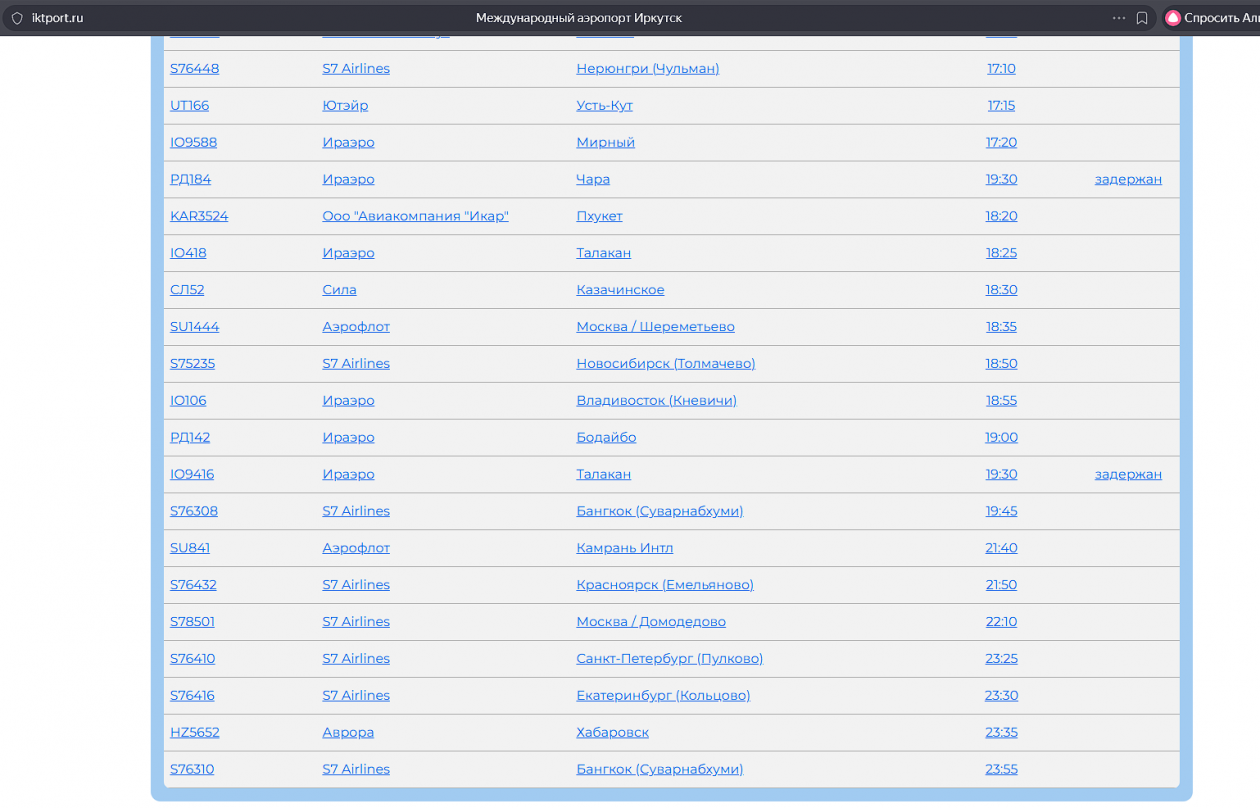Screen dimensions: 1260x808
Task: Open flight S76448 details
Action: (194, 69)
